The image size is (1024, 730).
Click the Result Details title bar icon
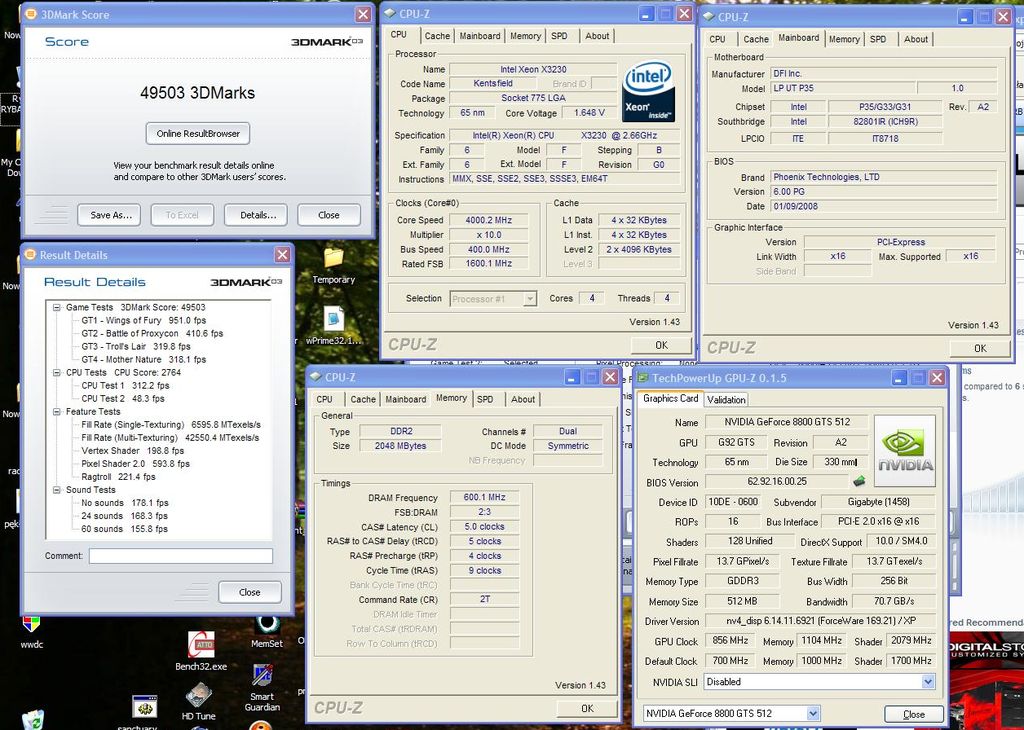pyautogui.click(x=31, y=255)
